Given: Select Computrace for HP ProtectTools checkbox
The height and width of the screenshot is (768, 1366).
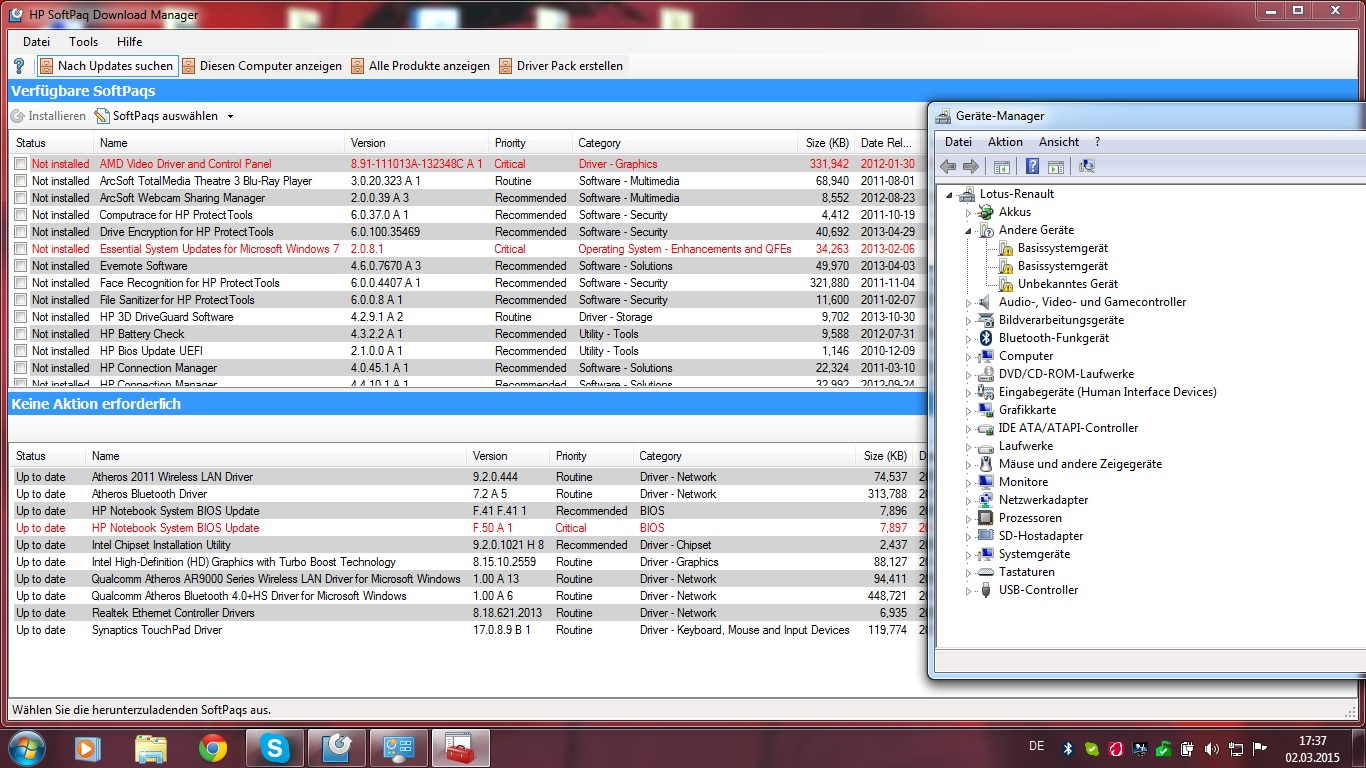Looking at the screenshot, I should [x=21, y=215].
